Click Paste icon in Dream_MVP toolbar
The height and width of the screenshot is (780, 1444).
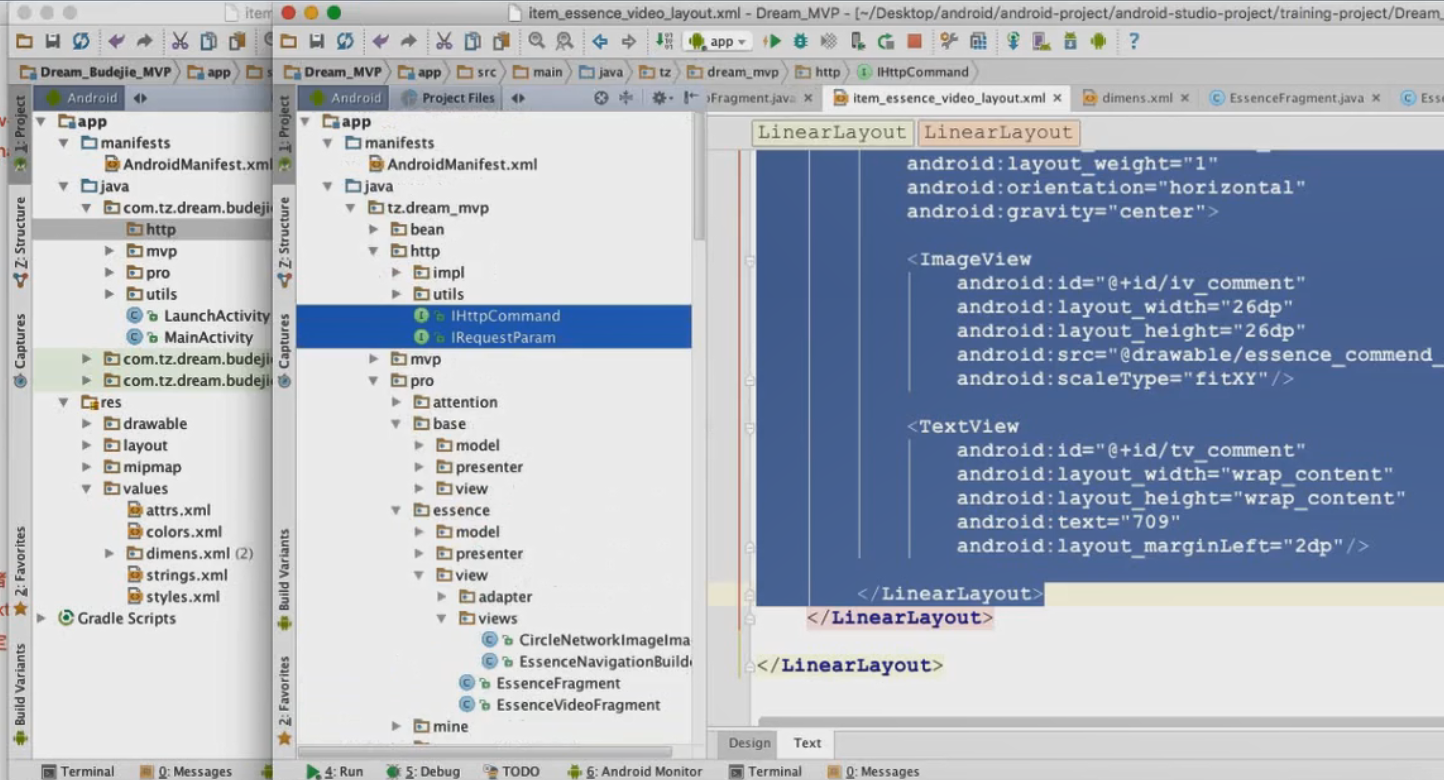point(501,41)
